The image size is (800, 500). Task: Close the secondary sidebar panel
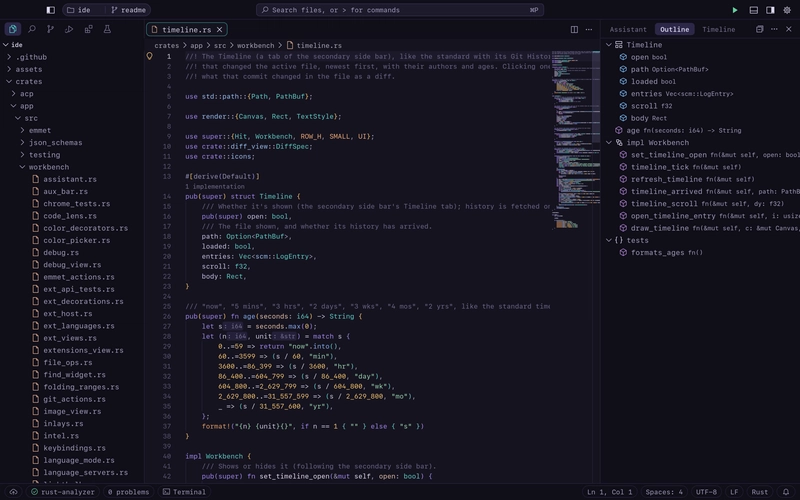point(789,29)
